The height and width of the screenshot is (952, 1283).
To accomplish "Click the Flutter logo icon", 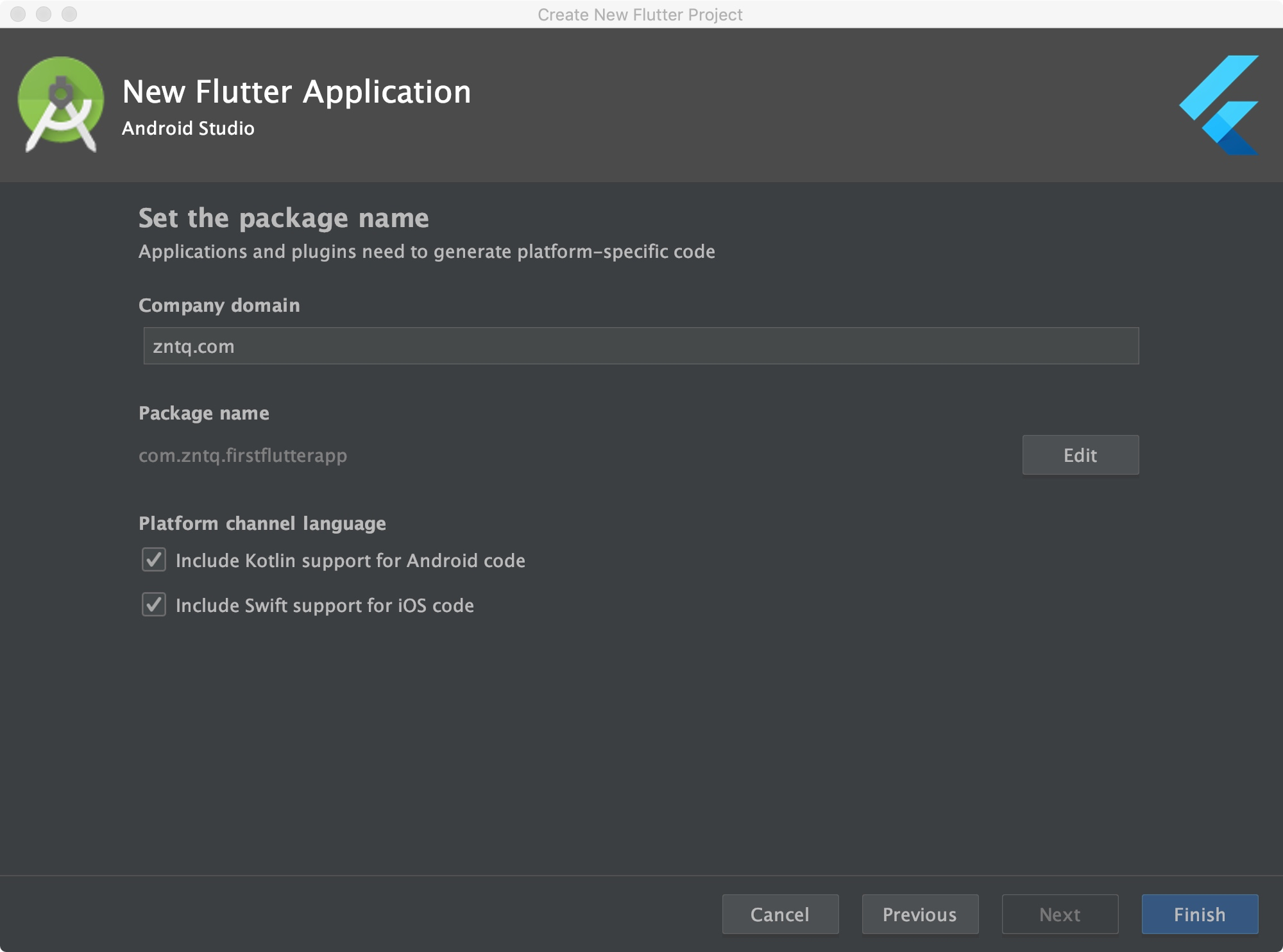I will pyautogui.click(x=1219, y=105).
